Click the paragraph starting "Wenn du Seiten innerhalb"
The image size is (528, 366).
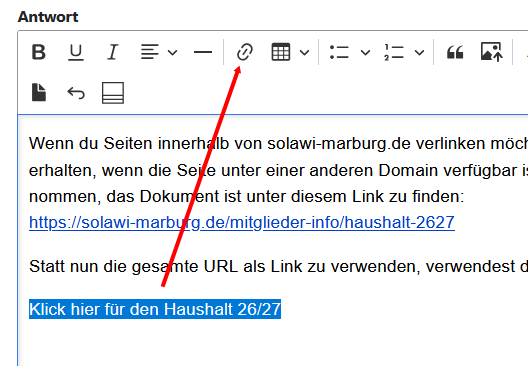[x=278, y=144]
